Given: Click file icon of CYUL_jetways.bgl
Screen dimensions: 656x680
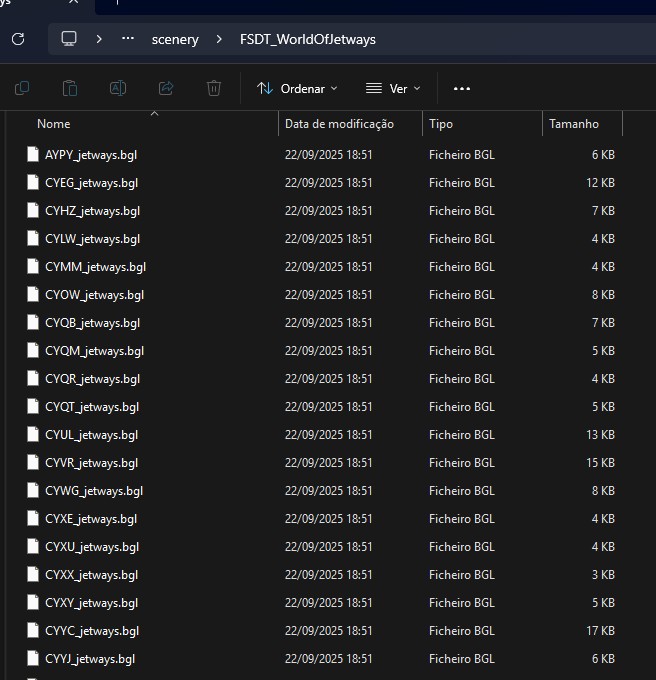Looking at the screenshot, I should pyautogui.click(x=33, y=434).
